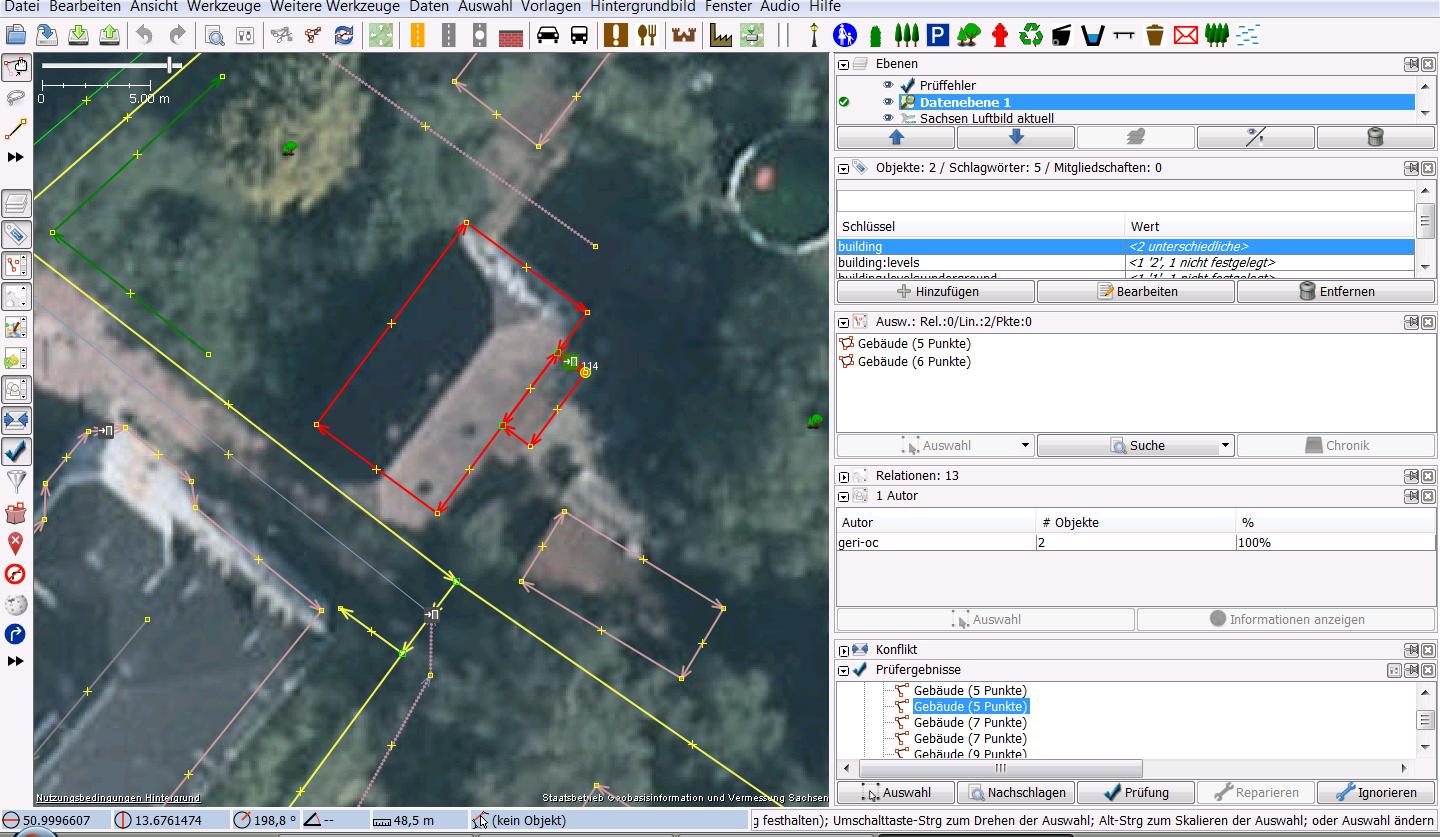The height and width of the screenshot is (837, 1440).
Task: Click the zoom slider handle on map
Action: (171, 65)
